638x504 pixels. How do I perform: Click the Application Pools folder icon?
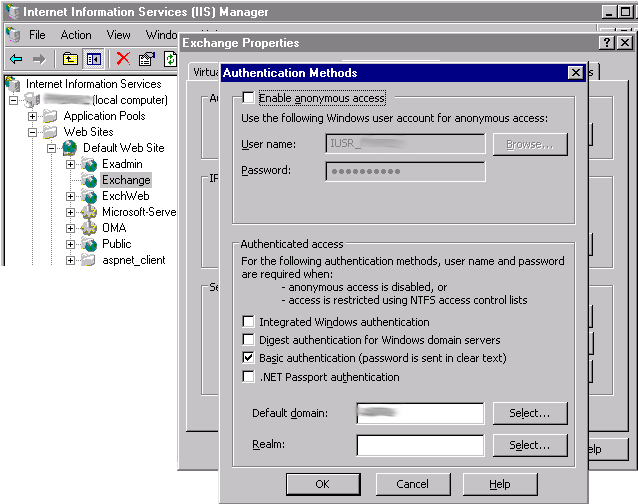(x=50, y=116)
